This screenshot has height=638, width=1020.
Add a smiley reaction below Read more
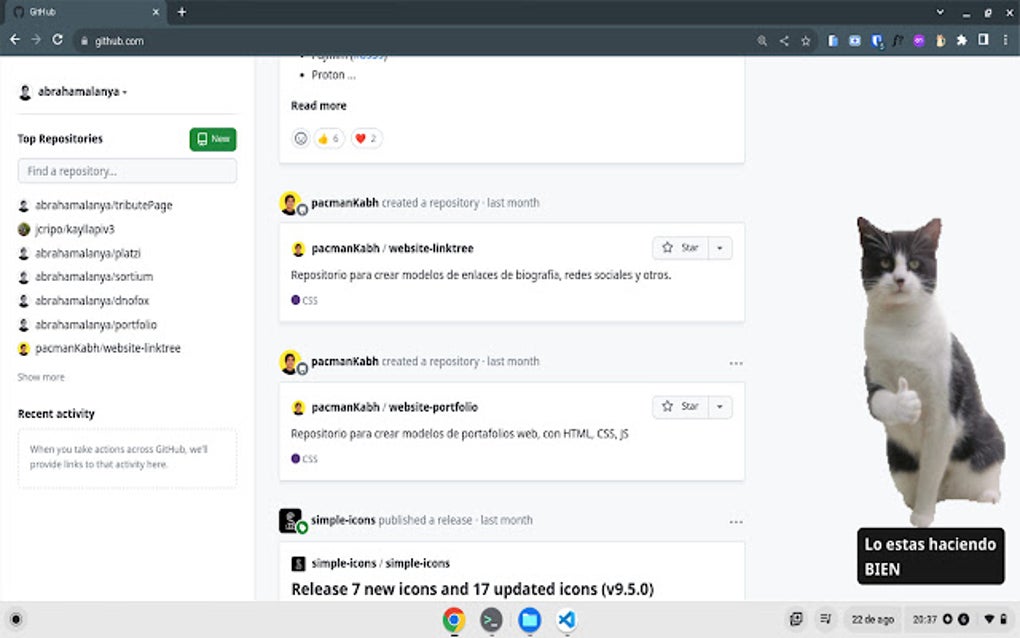[300, 138]
